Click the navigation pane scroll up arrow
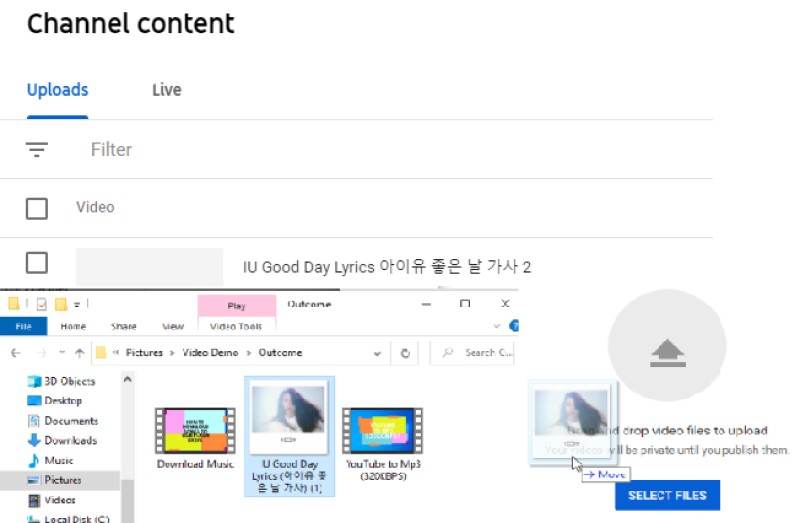 pyautogui.click(x=128, y=379)
